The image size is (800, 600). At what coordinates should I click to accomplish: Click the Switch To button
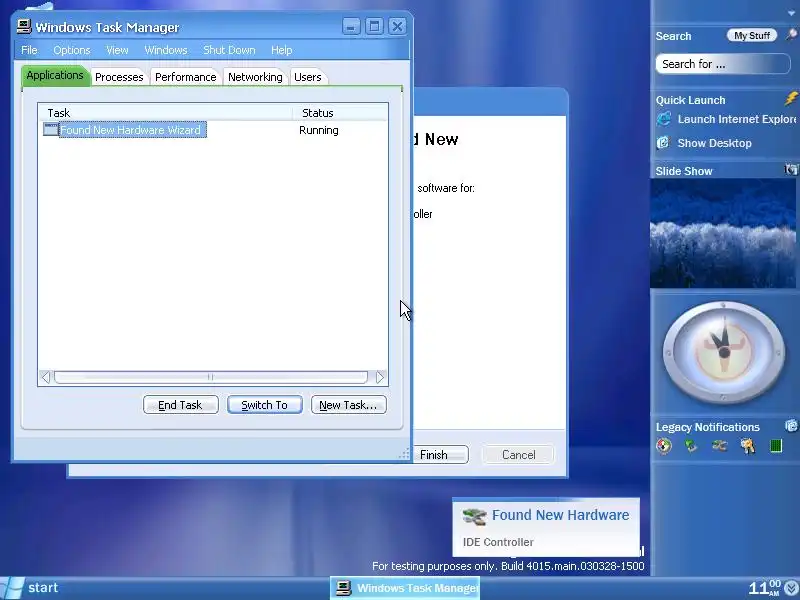265,405
